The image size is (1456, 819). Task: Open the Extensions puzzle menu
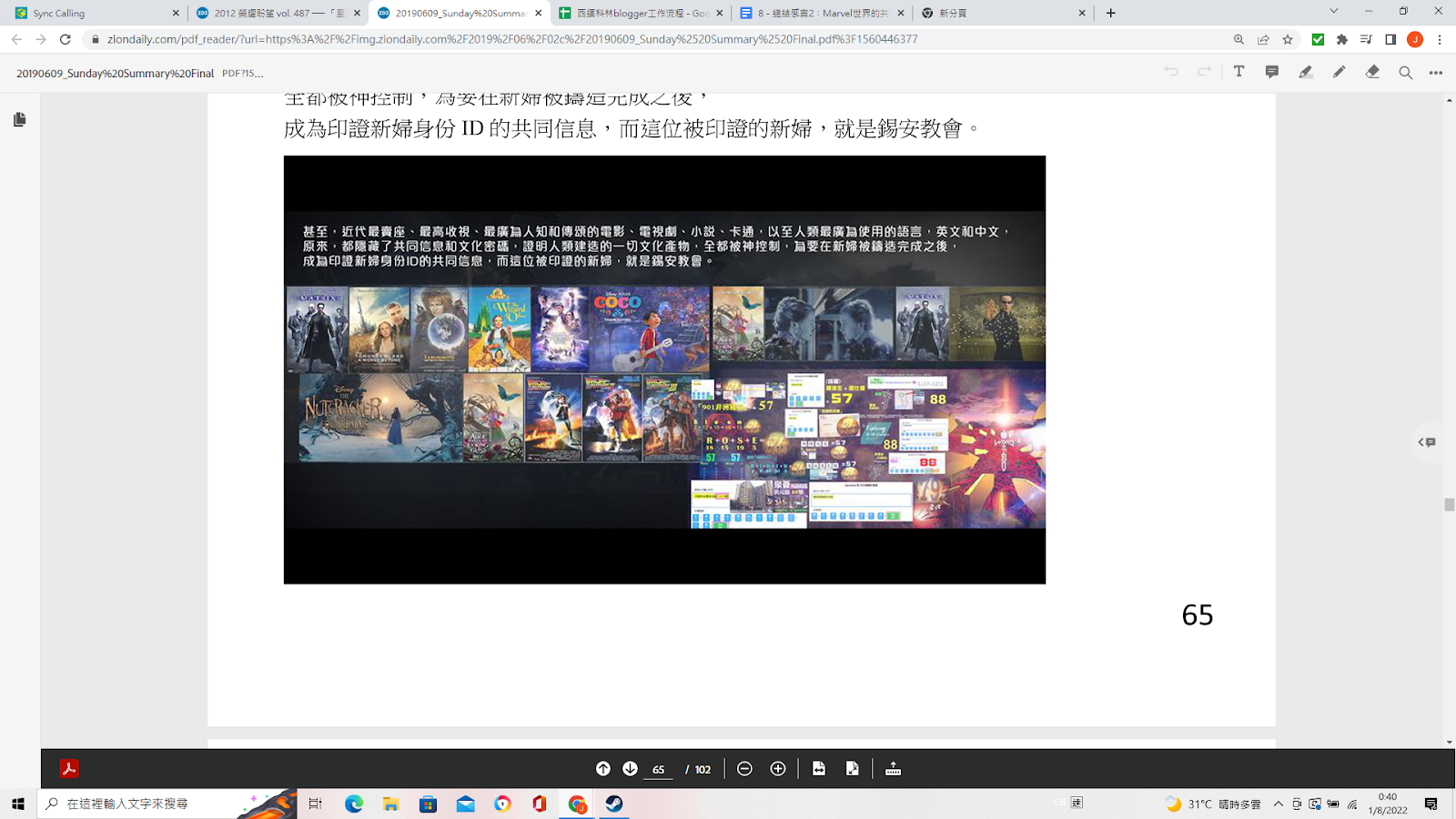1342,39
